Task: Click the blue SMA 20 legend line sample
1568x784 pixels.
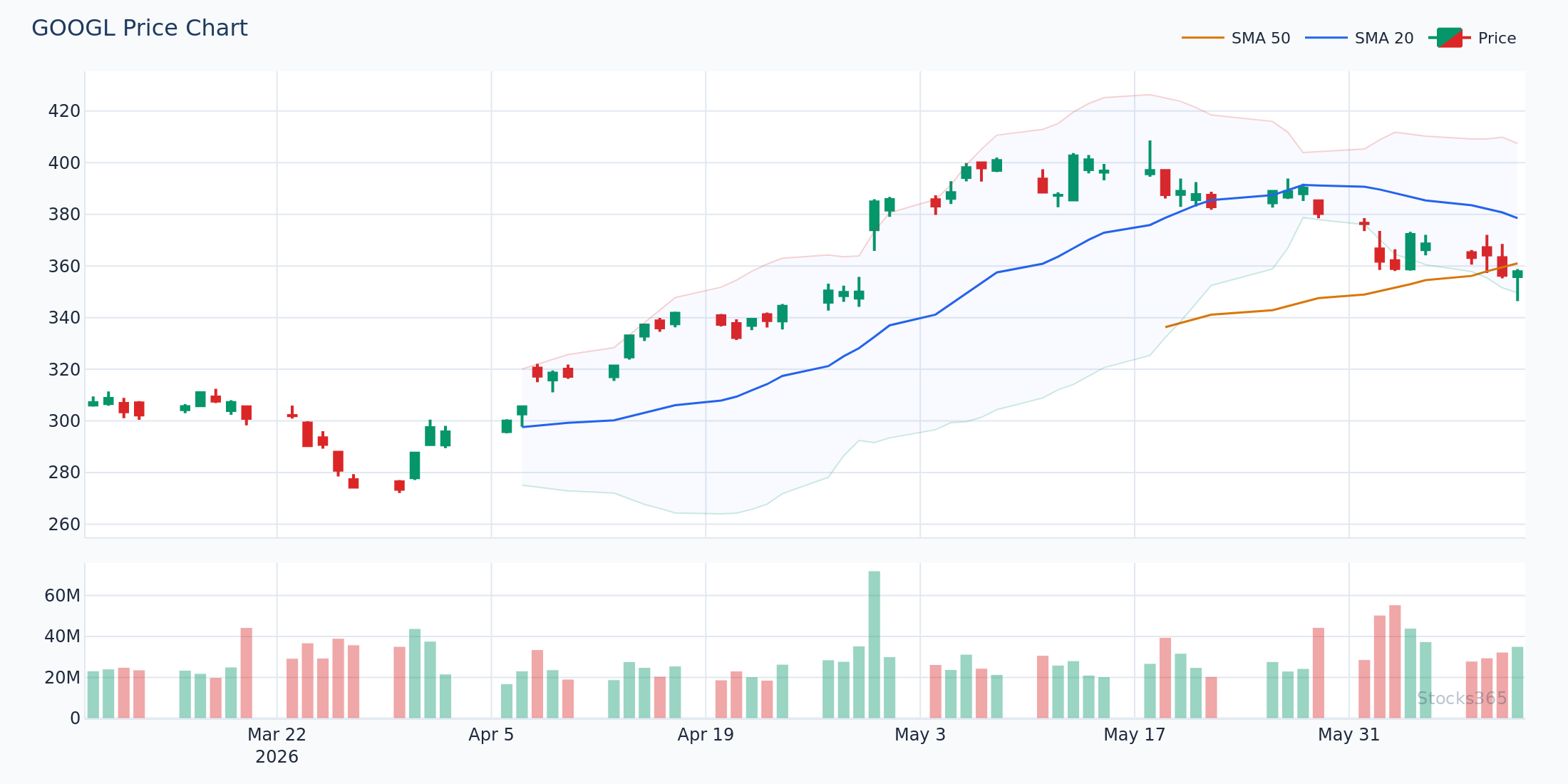Action: pyautogui.click(x=1326, y=38)
